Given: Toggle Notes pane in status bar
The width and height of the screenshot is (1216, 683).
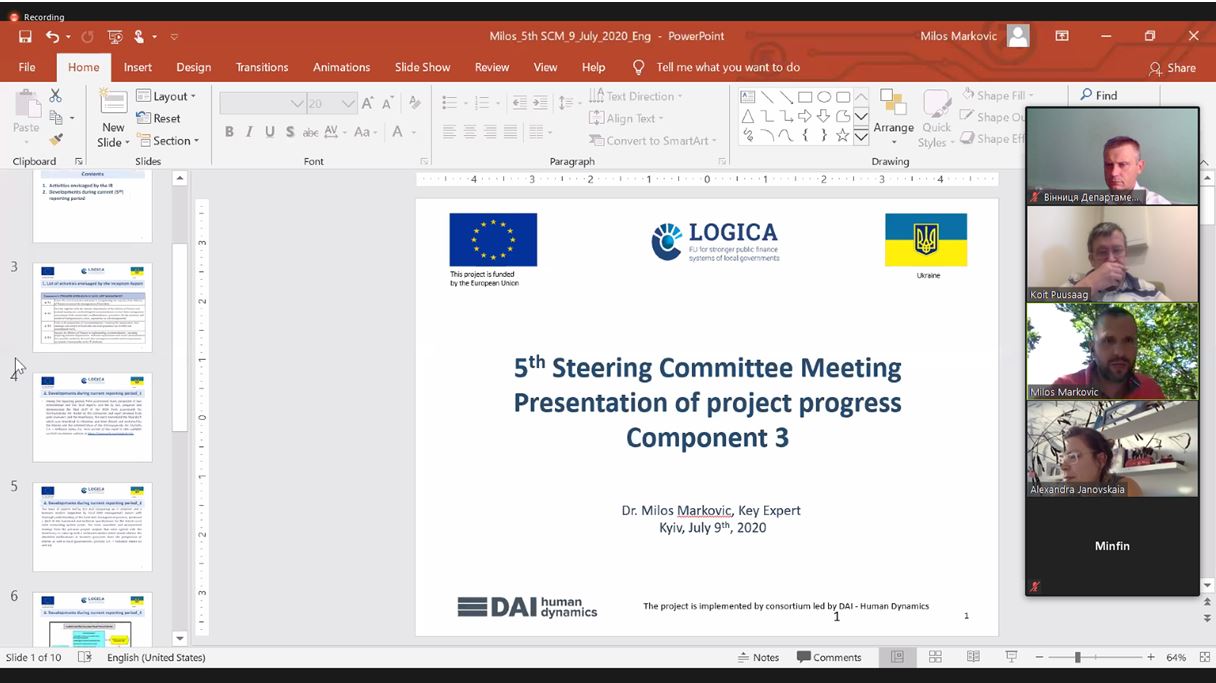Looking at the screenshot, I should 758,657.
